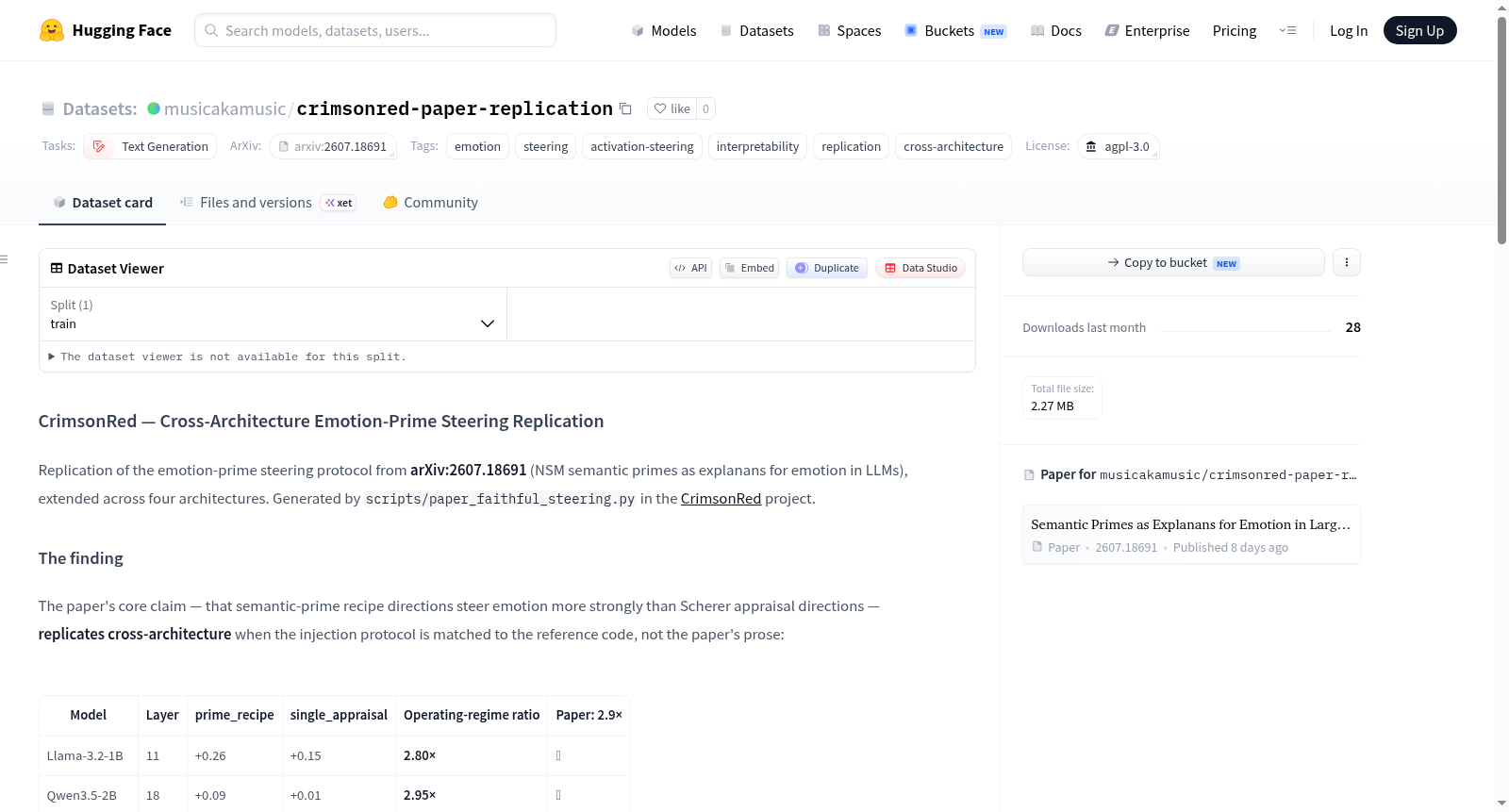Click the Paper: 2.9× column header
This screenshot has width=1509, height=812.
(x=589, y=715)
